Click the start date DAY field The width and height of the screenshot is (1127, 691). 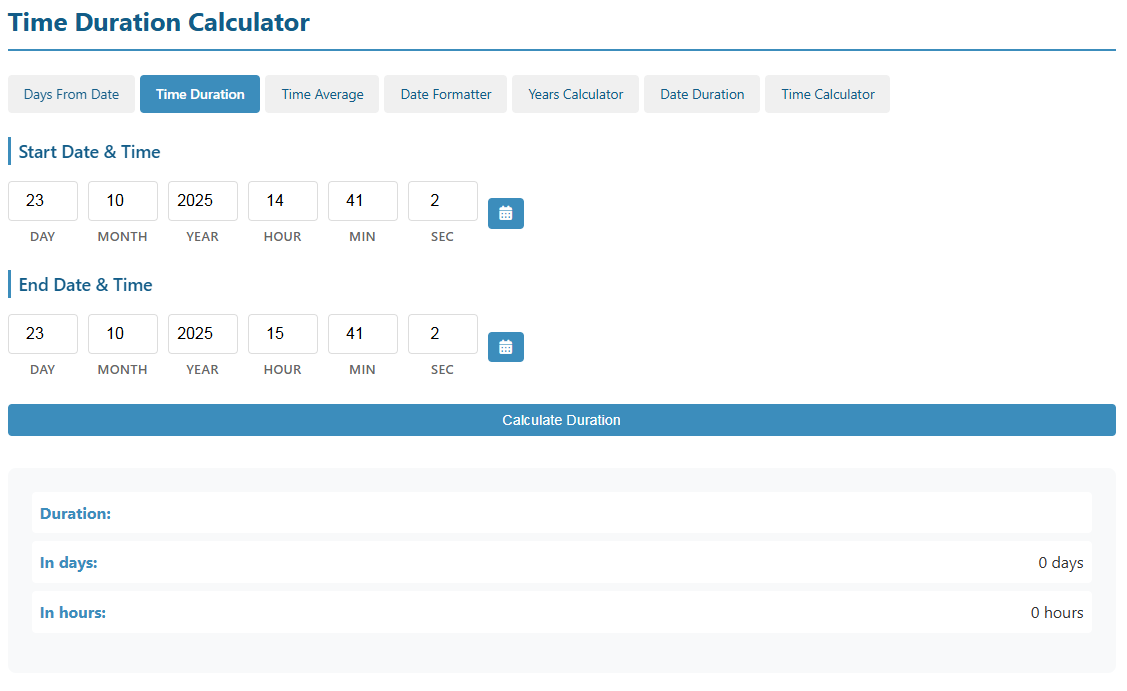[43, 201]
